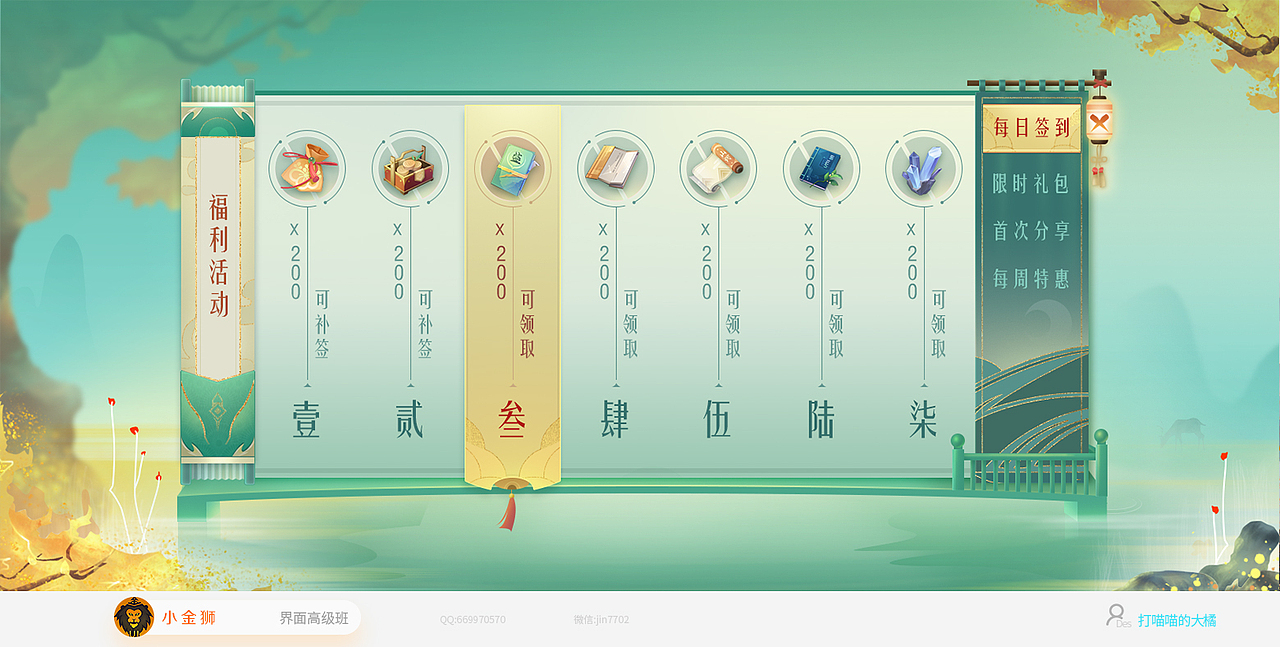Select the open book reward for day 肆

pyautogui.click(x=616, y=168)
